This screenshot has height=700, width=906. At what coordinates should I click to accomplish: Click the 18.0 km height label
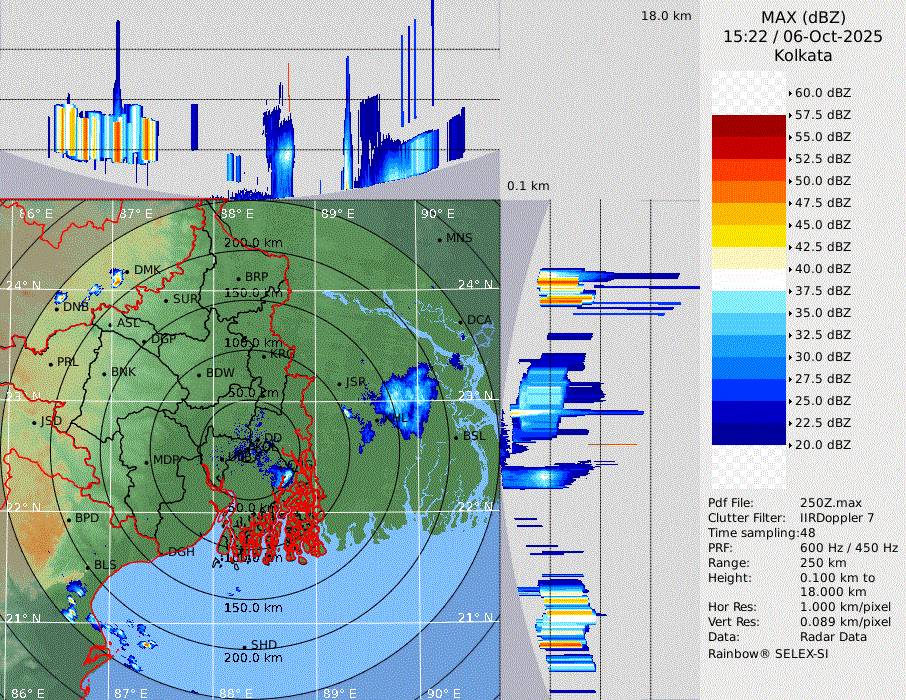[x=666, y=16]
